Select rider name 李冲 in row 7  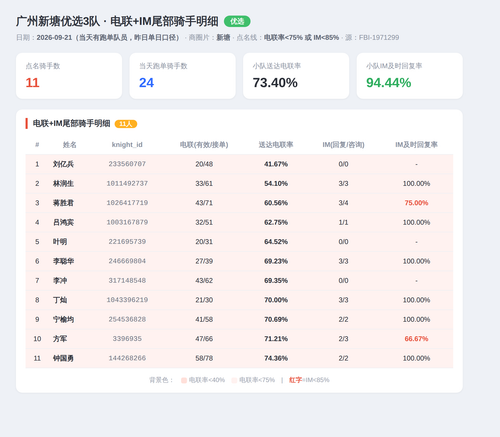(x=60, y=280)
